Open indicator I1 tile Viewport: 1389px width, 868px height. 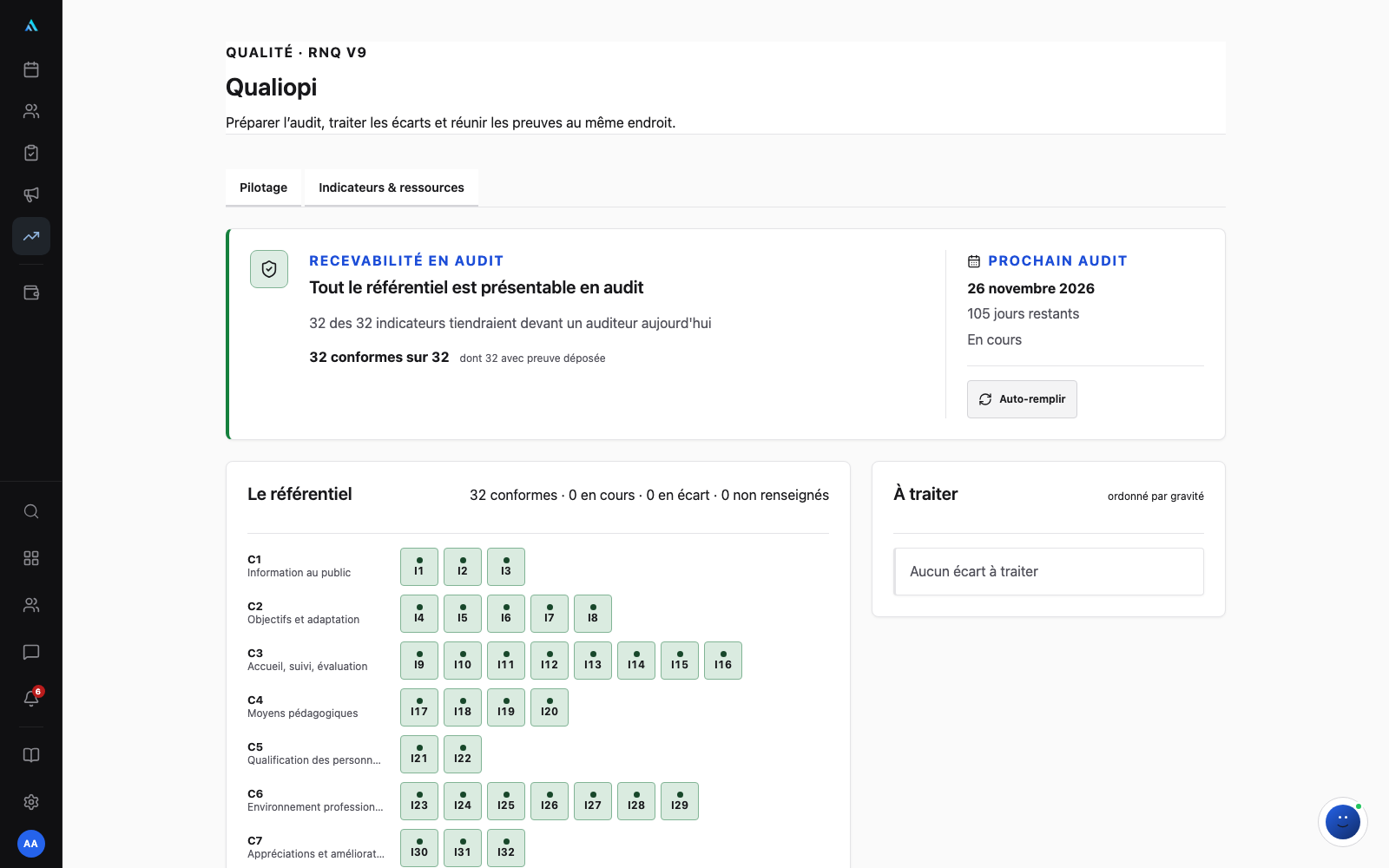coord(419,567)
